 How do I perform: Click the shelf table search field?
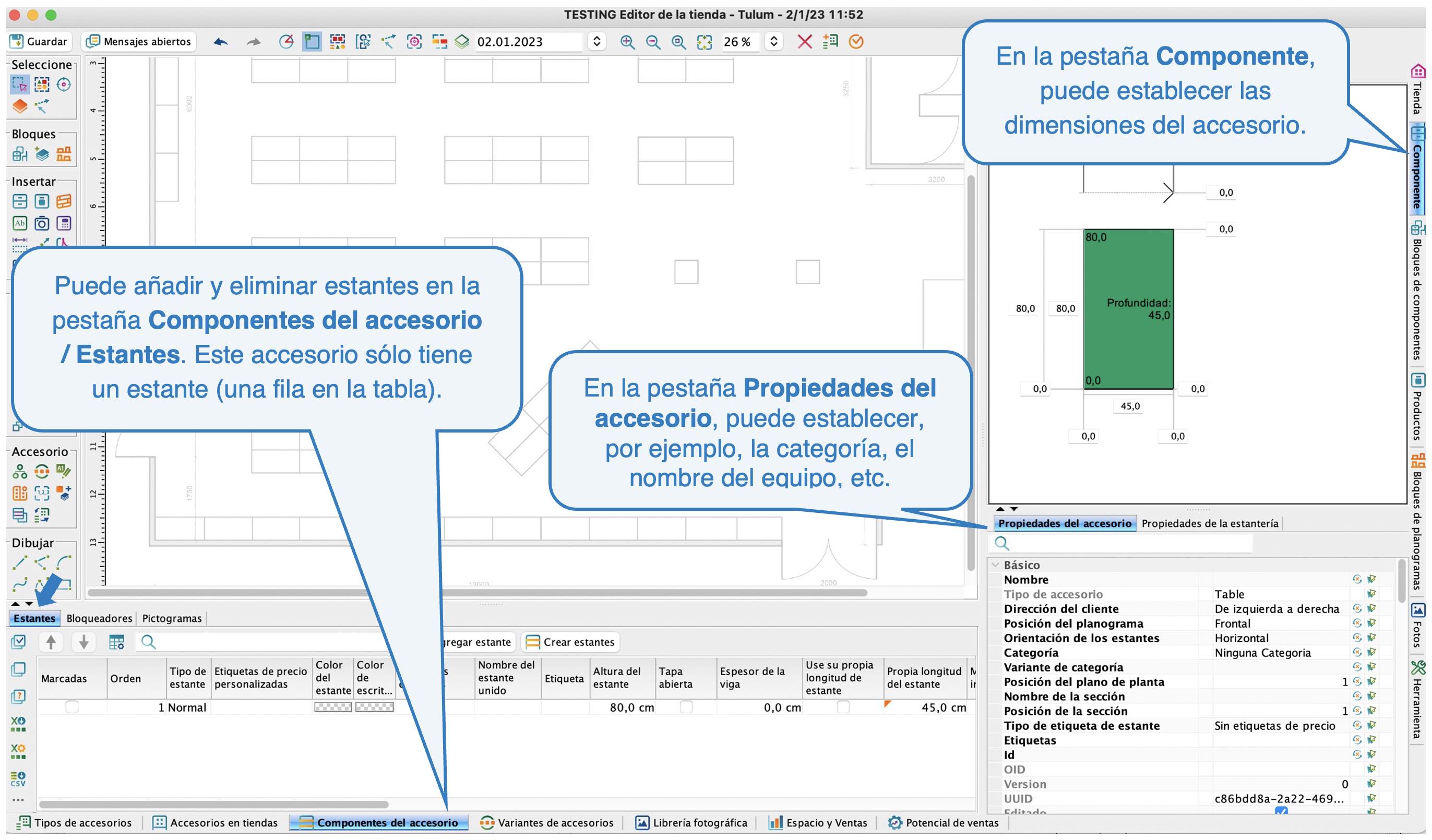(262, 642)
